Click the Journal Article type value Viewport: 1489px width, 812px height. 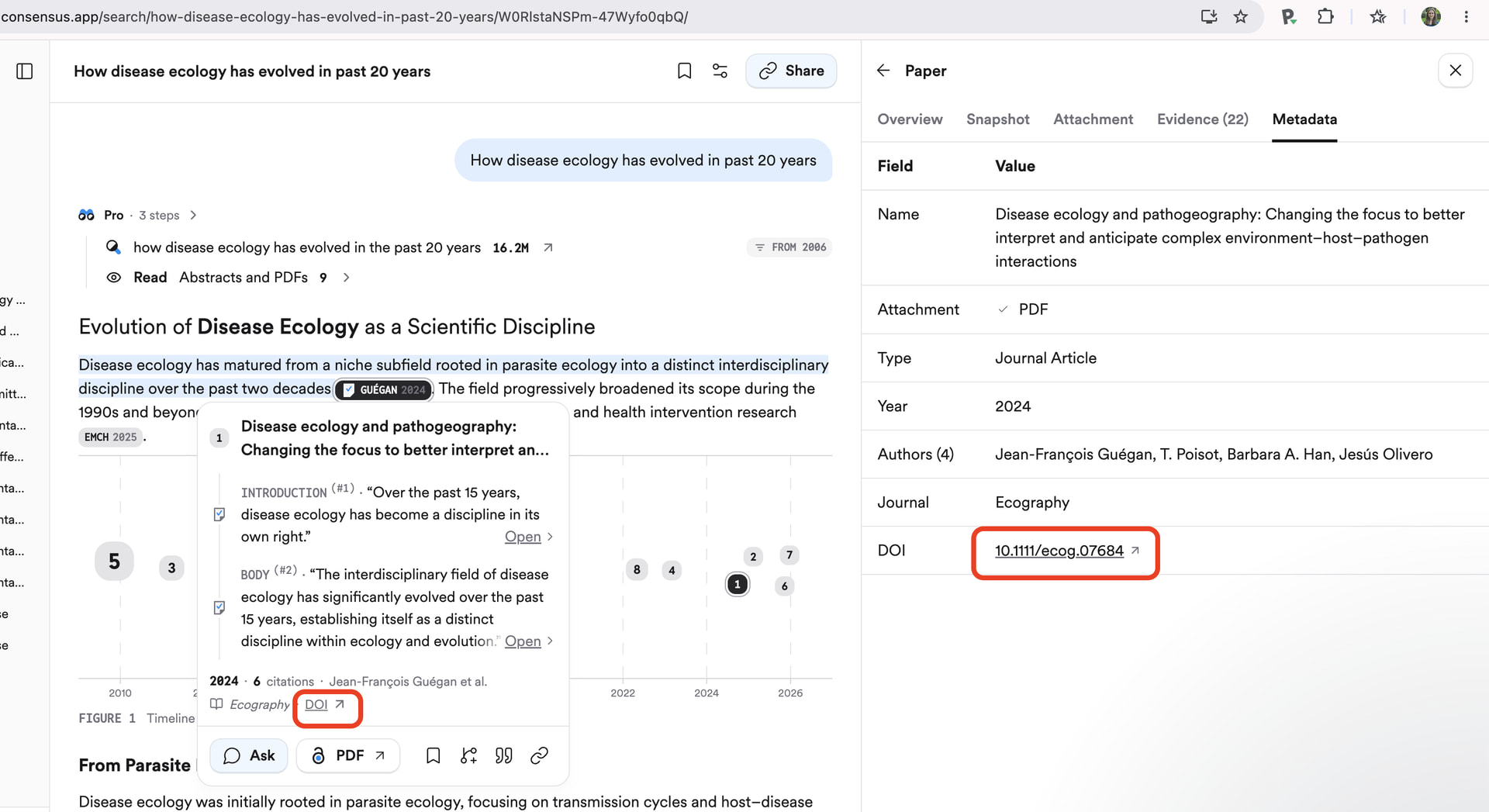[x=1045, y=358]
